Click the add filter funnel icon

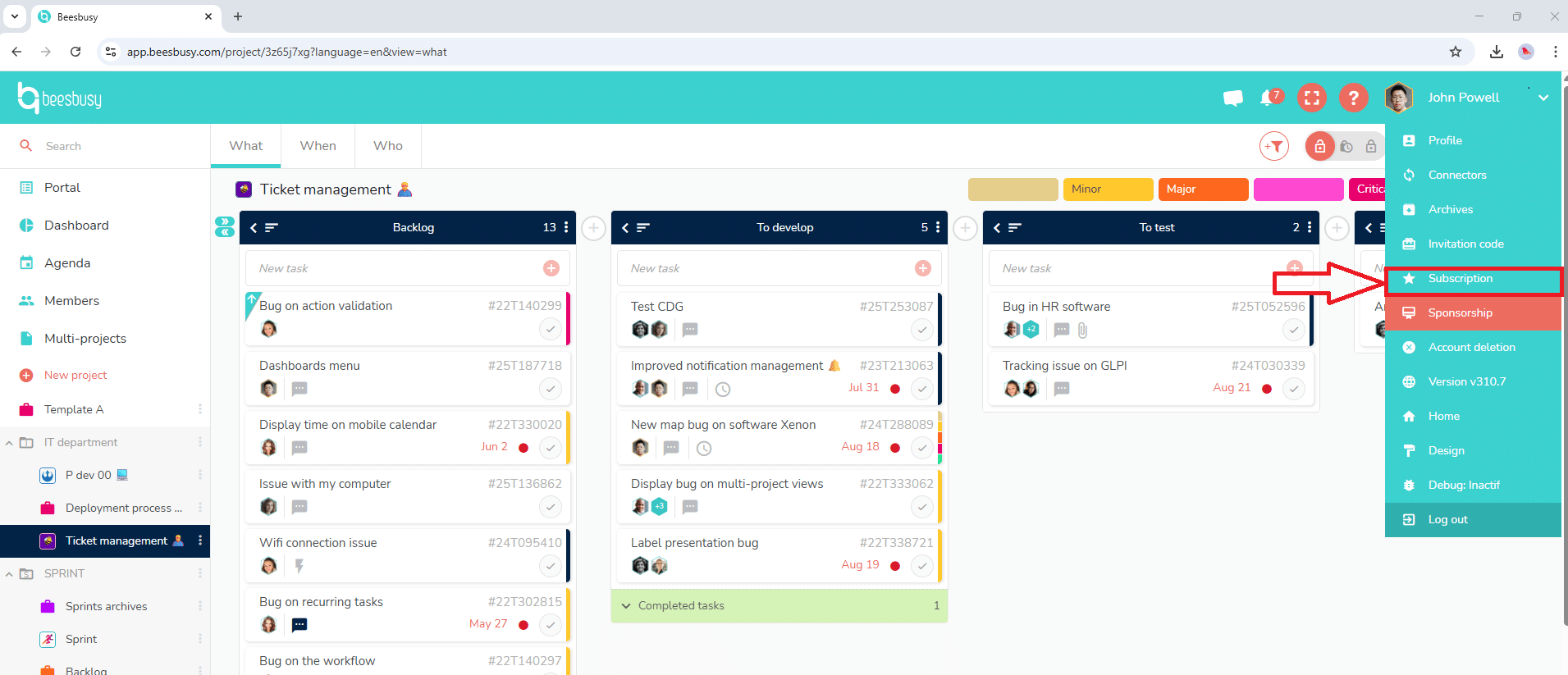[x=1273, y=147]
